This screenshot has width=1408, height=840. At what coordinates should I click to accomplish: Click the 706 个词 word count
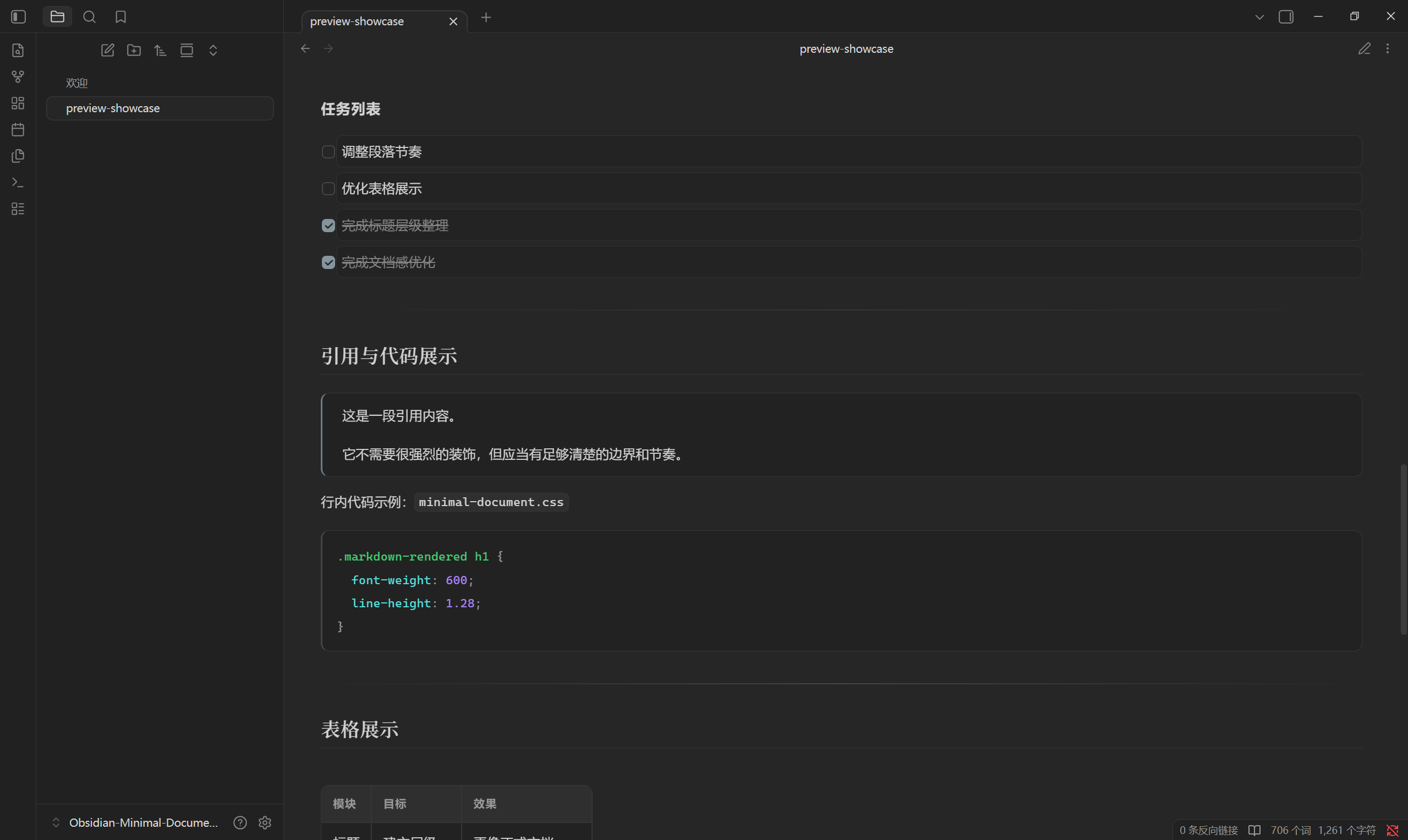1291,831
